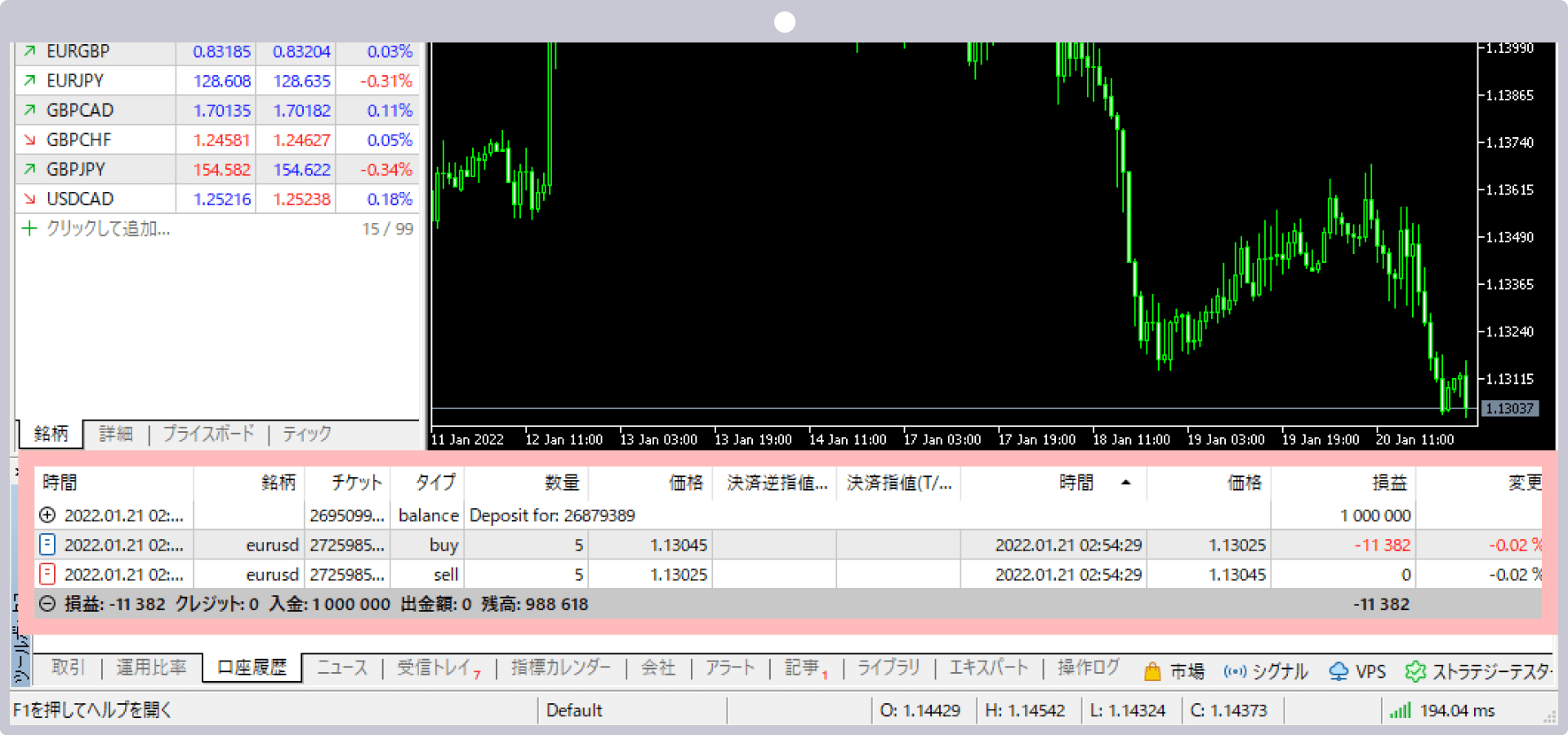The width and height of the screenshot is (1568, 735).
Task: Click the VPS cloud icon
Action: click(1339, 671)
